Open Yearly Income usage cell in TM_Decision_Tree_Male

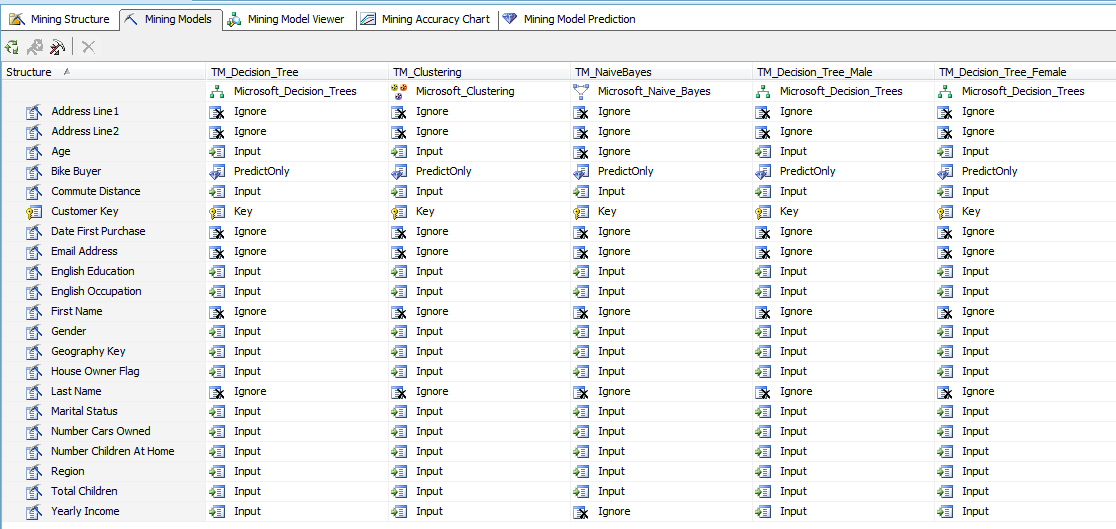[x=843, y=512]
